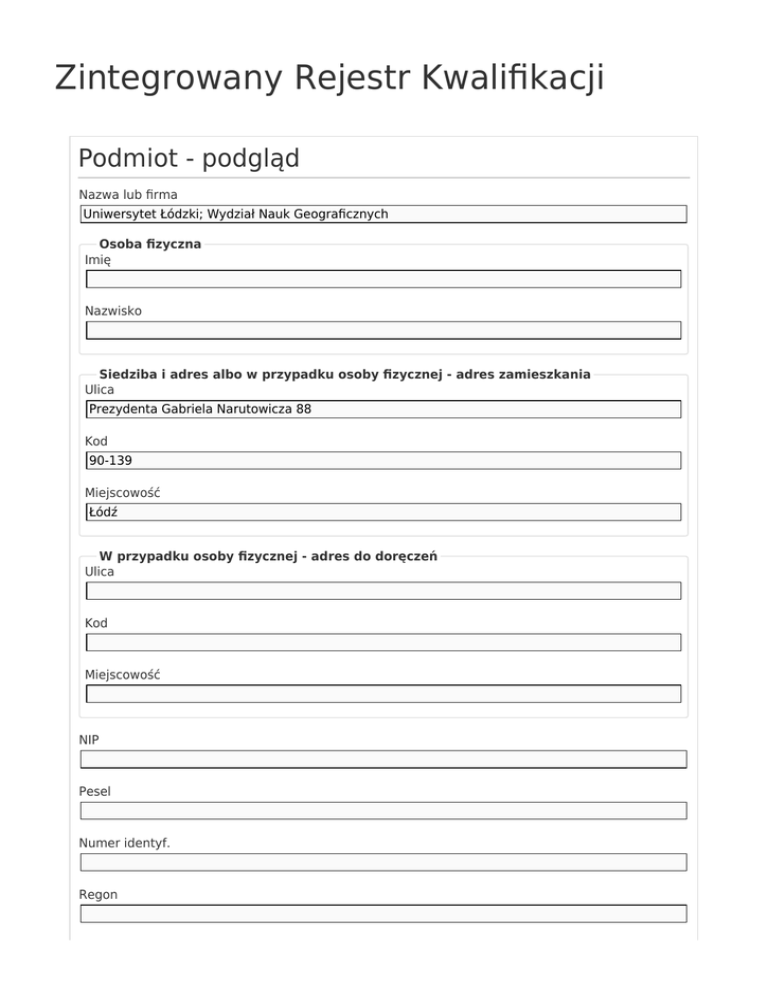Select the Miejscowość field containing Łódź
Viewport: 768px width, 994px height.
coord(383,512)
